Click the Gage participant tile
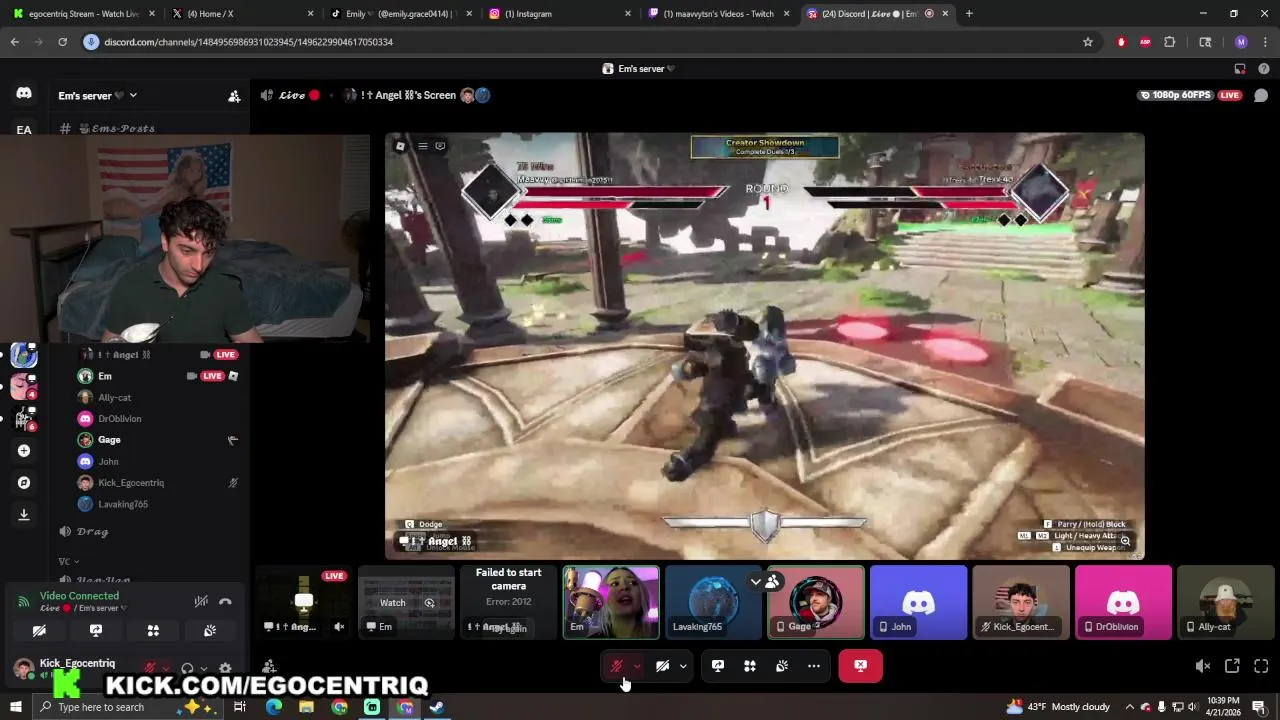The image size is (1280, 720). (x=816, y=602)
